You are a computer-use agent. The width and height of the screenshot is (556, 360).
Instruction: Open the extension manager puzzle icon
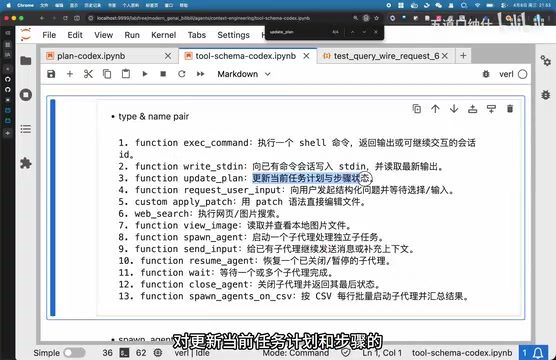[26, 163]
